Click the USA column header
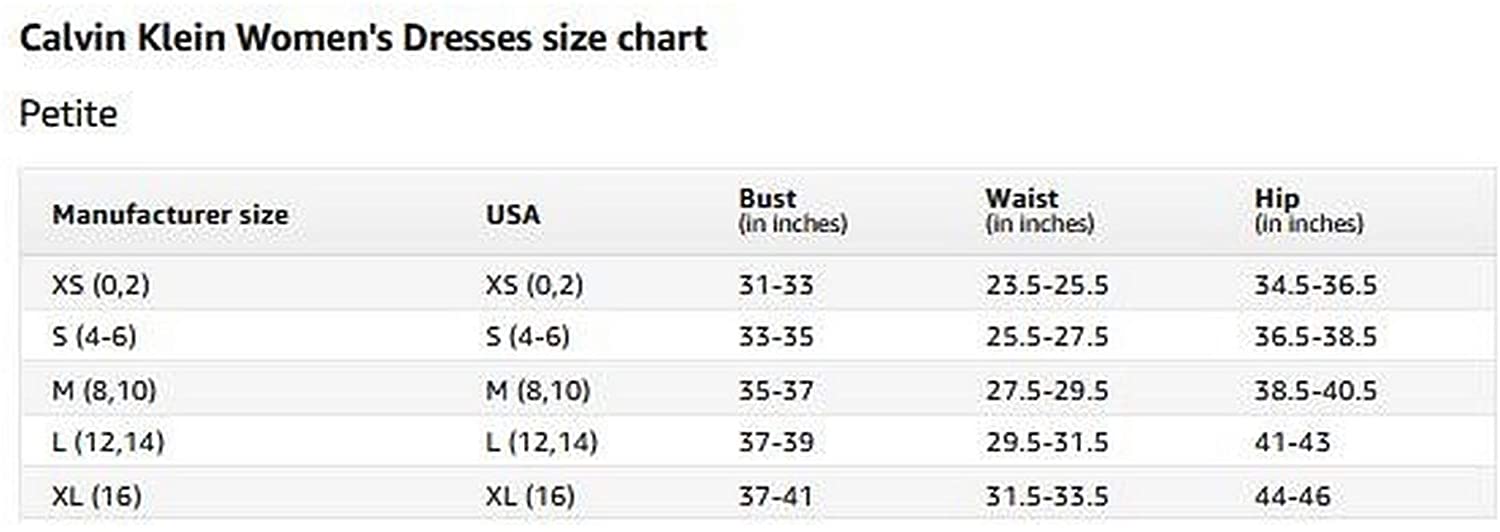Screen dimensions: 1500x532 512,215
